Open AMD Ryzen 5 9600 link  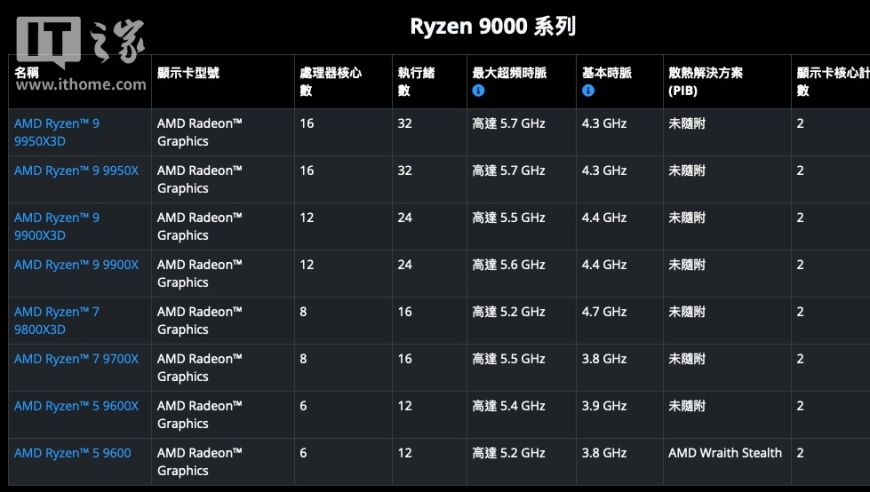tap(73, 453)
